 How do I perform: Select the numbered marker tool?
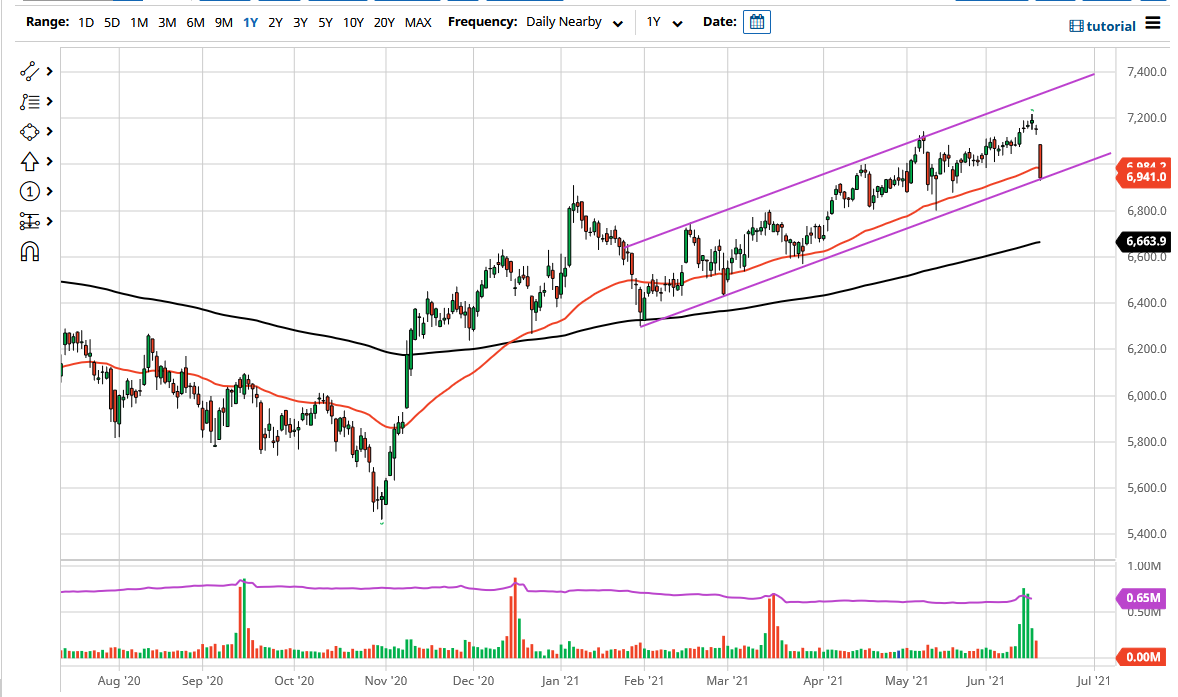click(27, 191)
